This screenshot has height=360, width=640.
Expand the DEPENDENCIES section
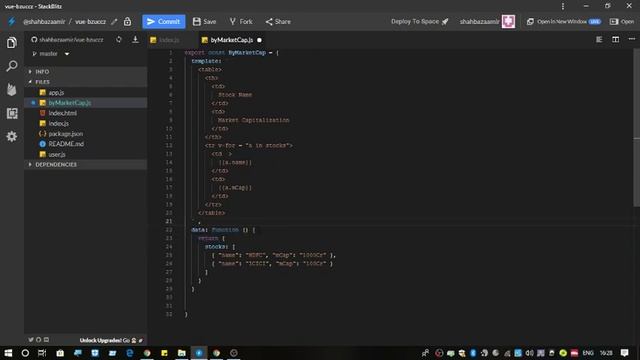click(x=85, y=164)
